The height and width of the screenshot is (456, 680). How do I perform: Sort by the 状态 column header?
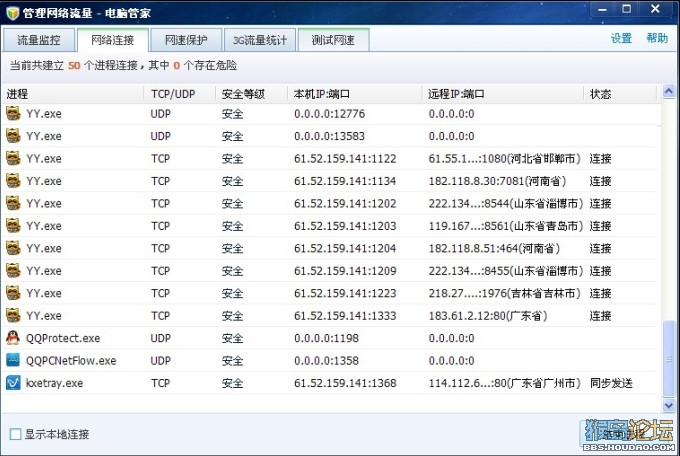click(620, 94)
